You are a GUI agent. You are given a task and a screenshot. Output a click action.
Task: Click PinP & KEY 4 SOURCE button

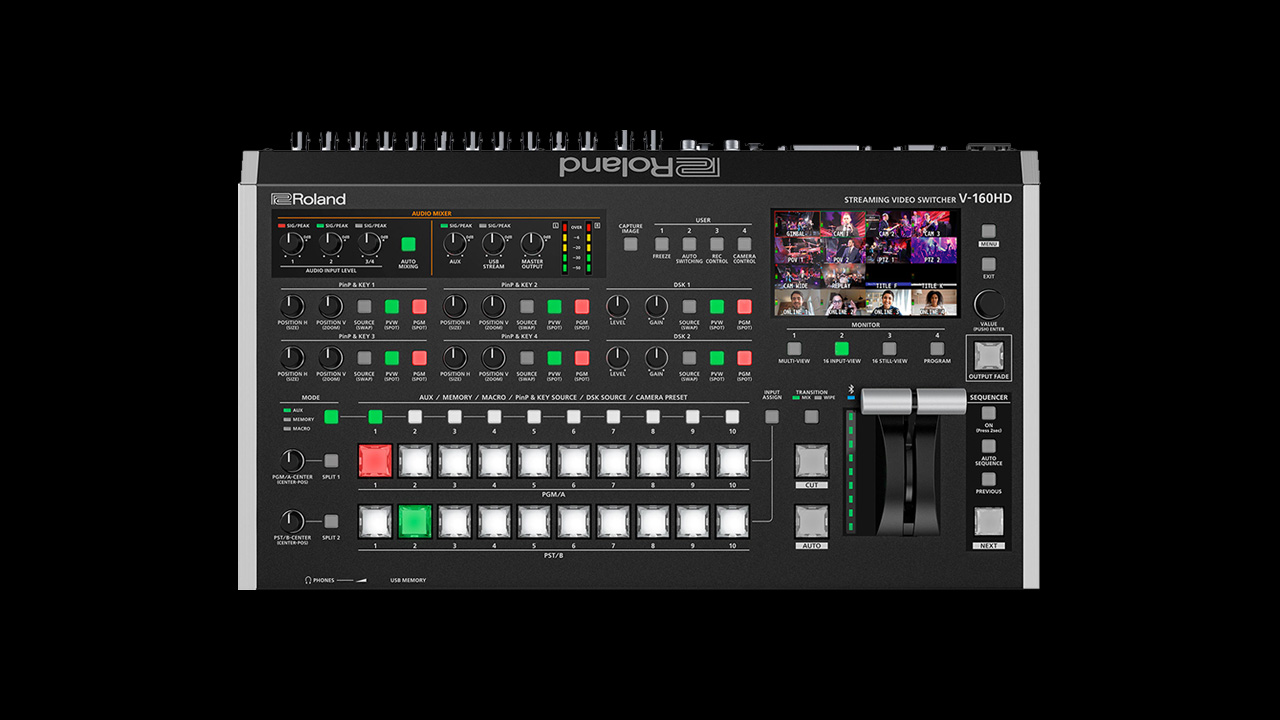[527, 358]
